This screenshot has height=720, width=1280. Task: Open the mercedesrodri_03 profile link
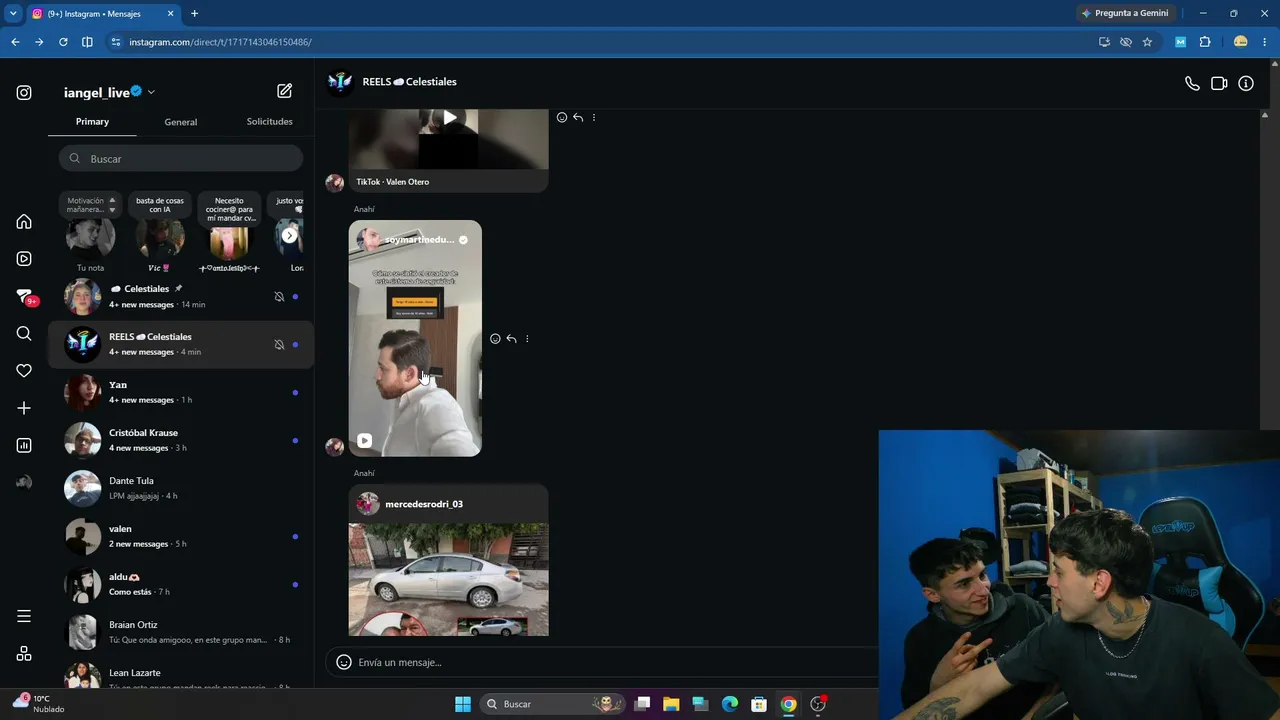point(424,504)
